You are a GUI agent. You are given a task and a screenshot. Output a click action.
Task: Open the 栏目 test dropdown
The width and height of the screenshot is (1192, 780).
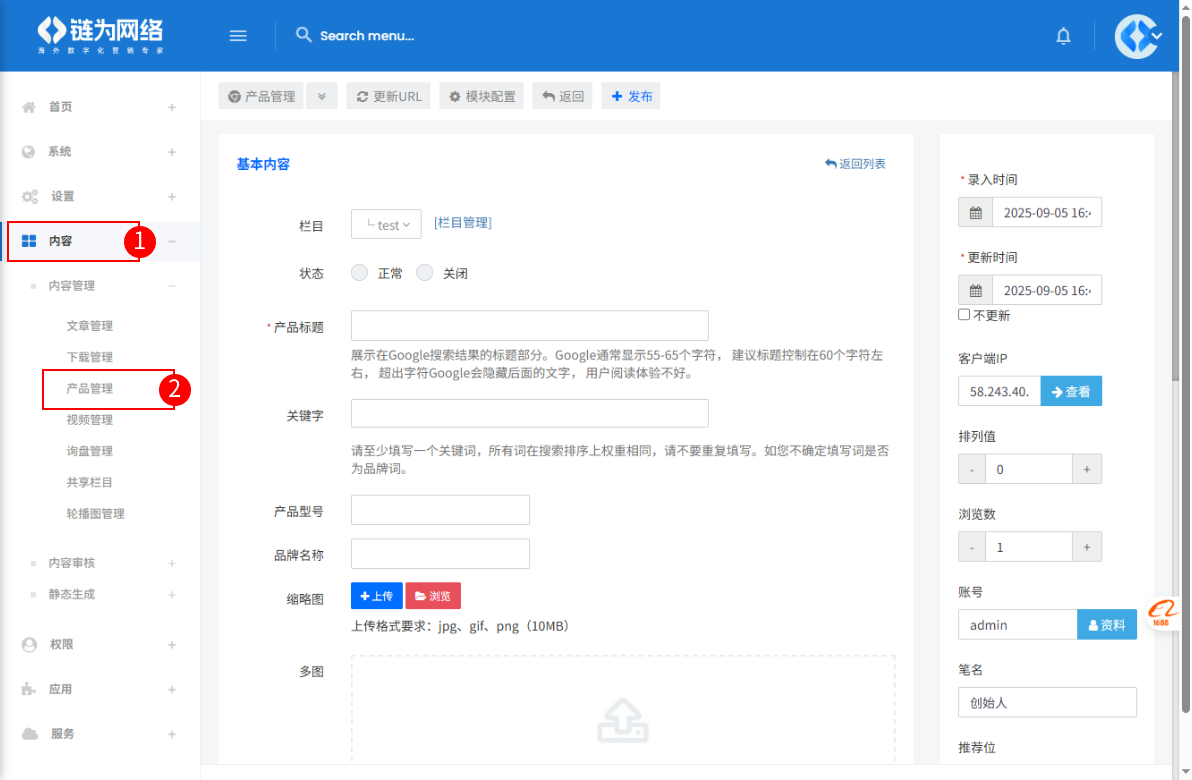click(386, 224)
